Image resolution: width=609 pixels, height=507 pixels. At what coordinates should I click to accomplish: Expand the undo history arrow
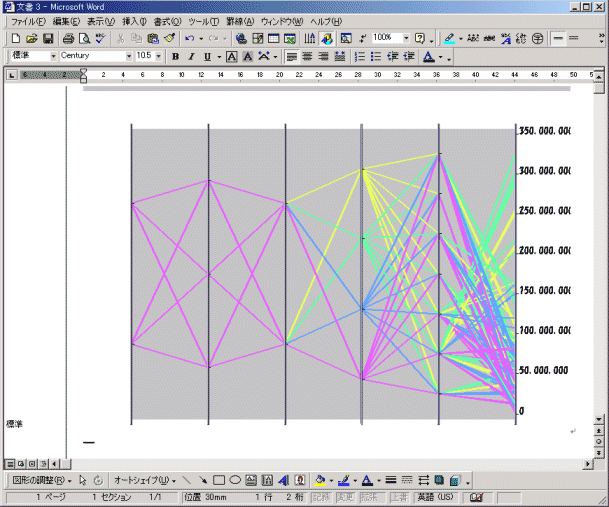pyautogui.click(x=201, y=38)
